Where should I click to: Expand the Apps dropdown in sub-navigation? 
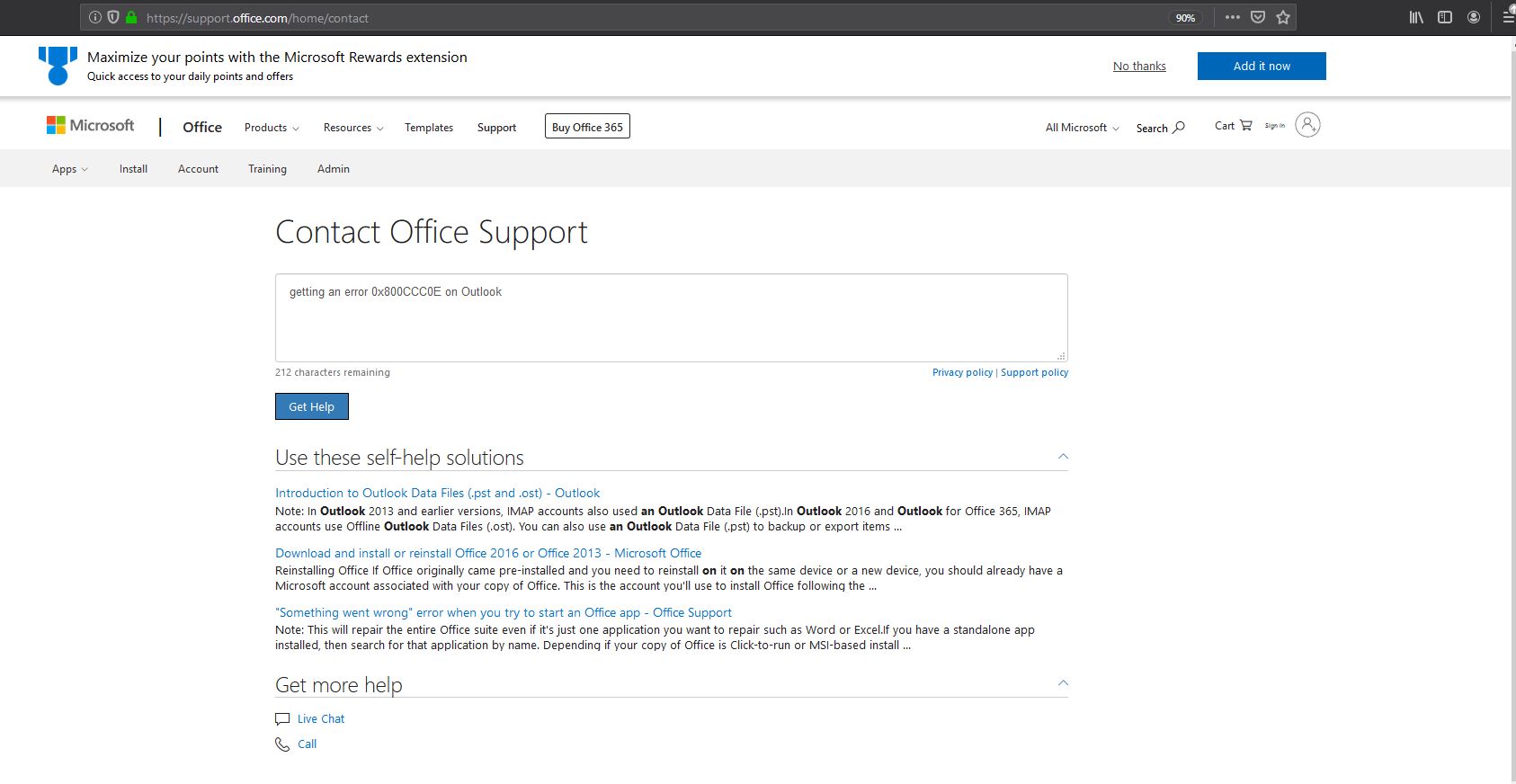coord(70,169)
